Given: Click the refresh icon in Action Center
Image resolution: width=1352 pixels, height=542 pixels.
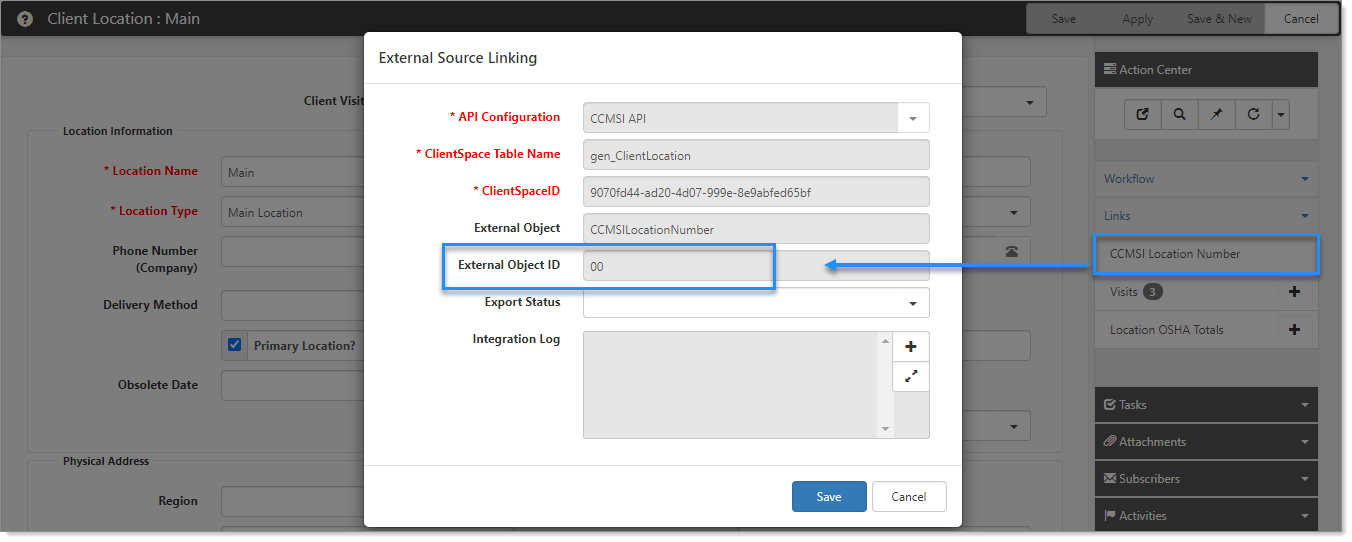Looking at the screenshot, I should 1253,114.
